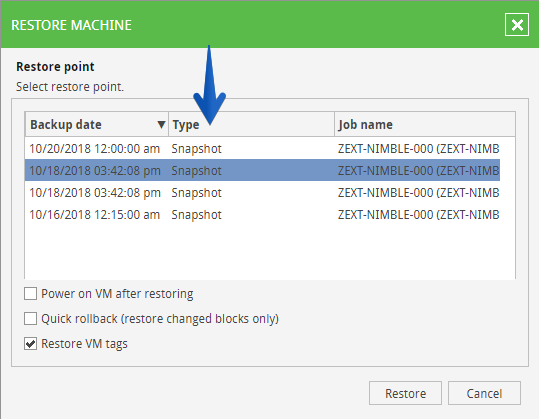
Task: Sort by the Job name column header
Action: (425, 124)
